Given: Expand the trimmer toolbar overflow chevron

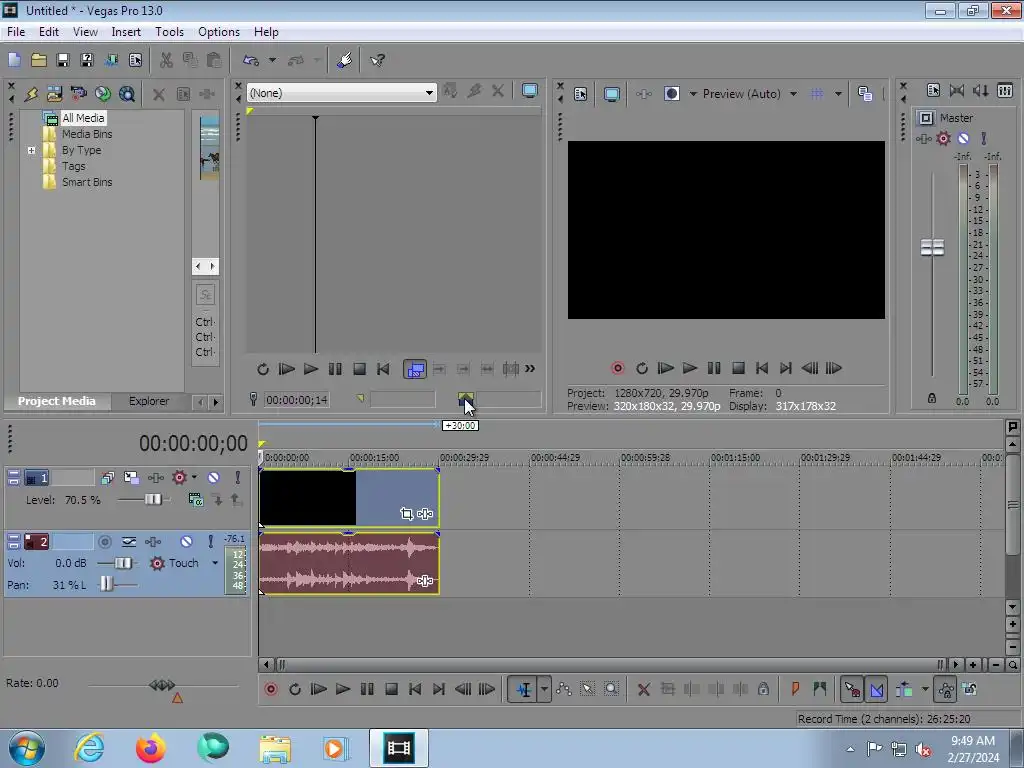Looking at the screenshot, I should (530, 368).
